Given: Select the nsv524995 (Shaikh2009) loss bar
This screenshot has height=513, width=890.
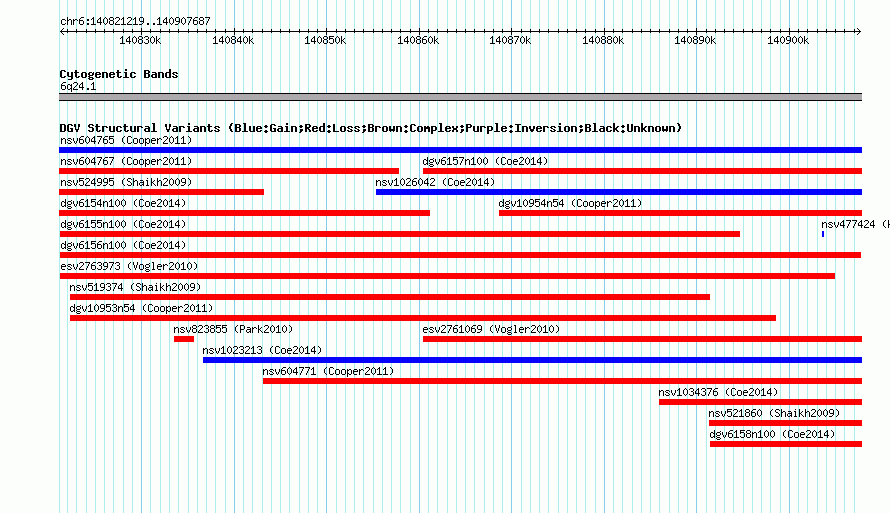Looking at the screenshot, I should (x=161, y=192).
